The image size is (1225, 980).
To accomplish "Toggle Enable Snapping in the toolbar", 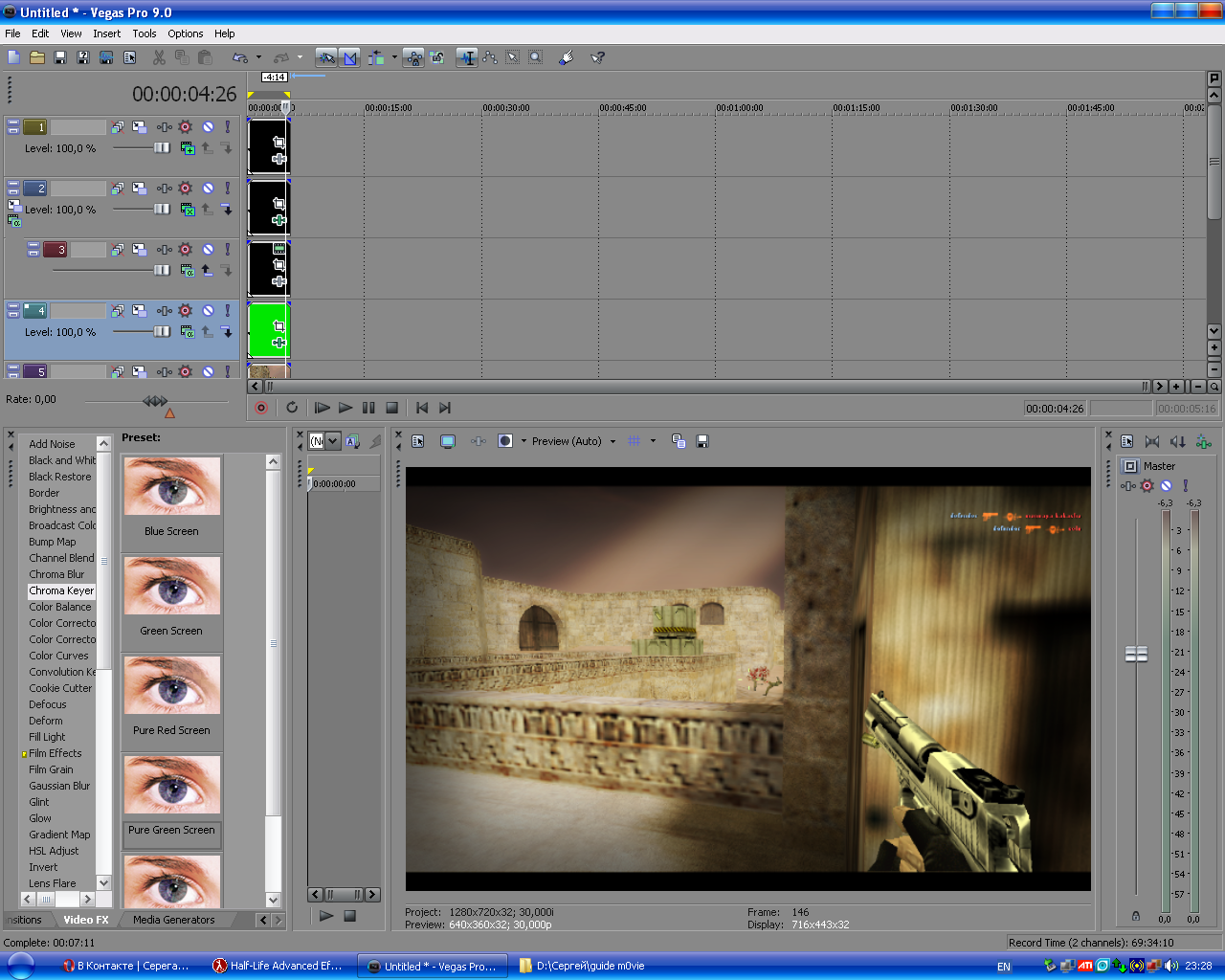I will [326, 57].
